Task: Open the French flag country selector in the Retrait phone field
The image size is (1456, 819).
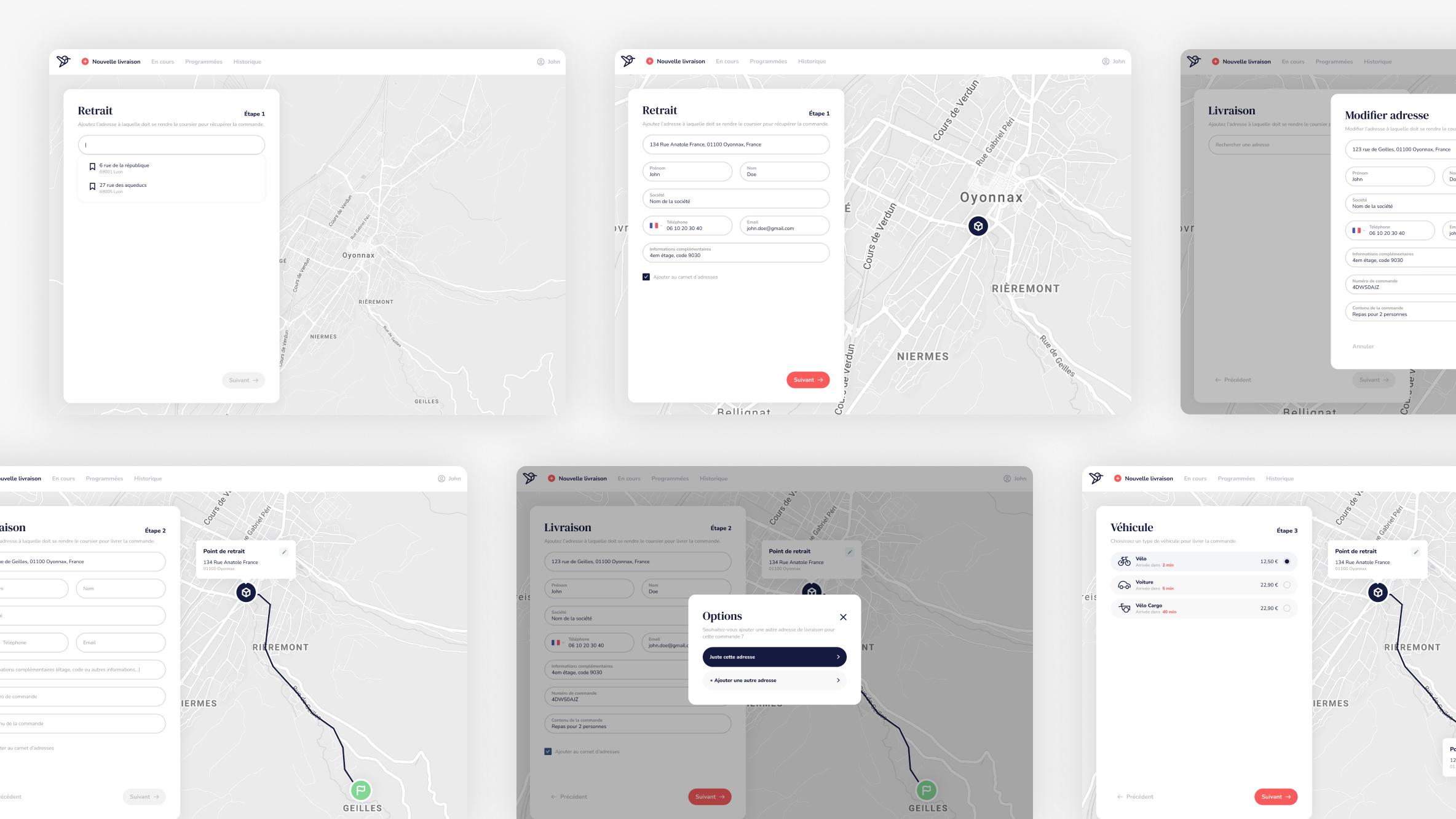Action: point(654,226)
